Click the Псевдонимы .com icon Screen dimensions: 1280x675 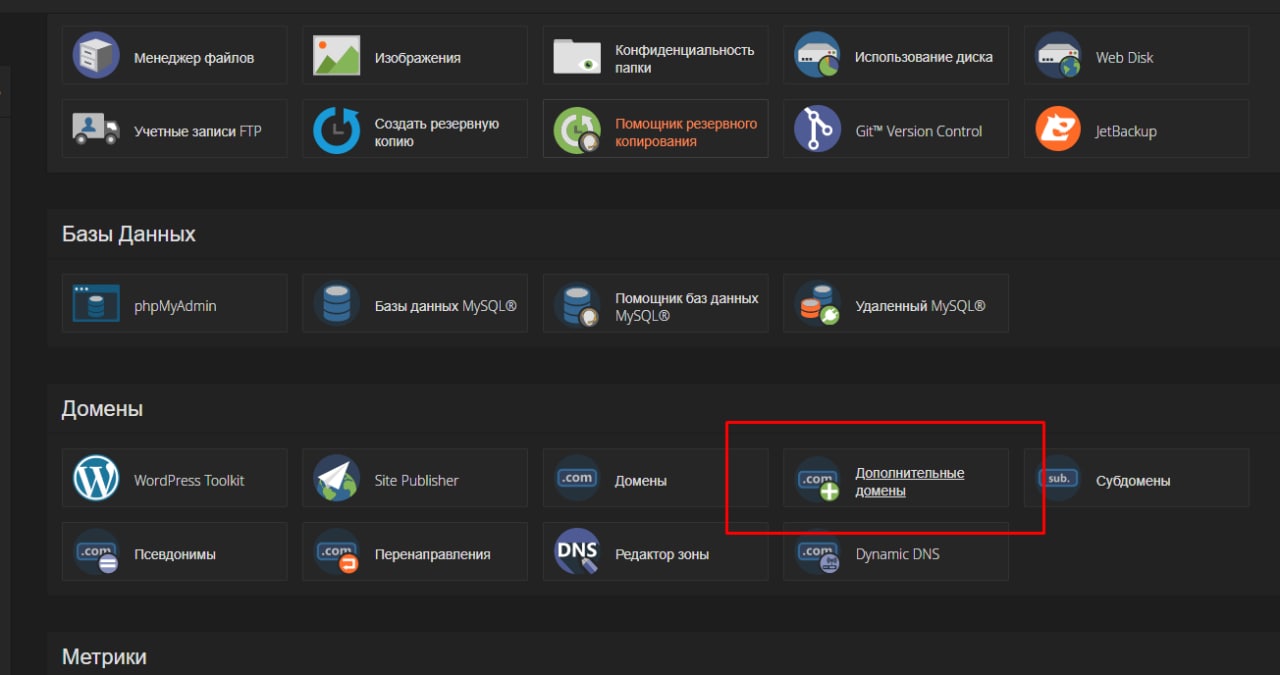96,553
